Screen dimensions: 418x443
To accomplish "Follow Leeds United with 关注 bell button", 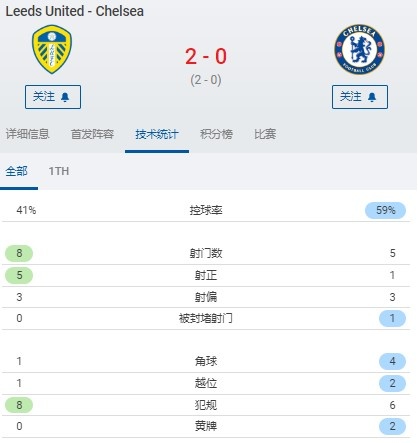I will click(53, 97).
